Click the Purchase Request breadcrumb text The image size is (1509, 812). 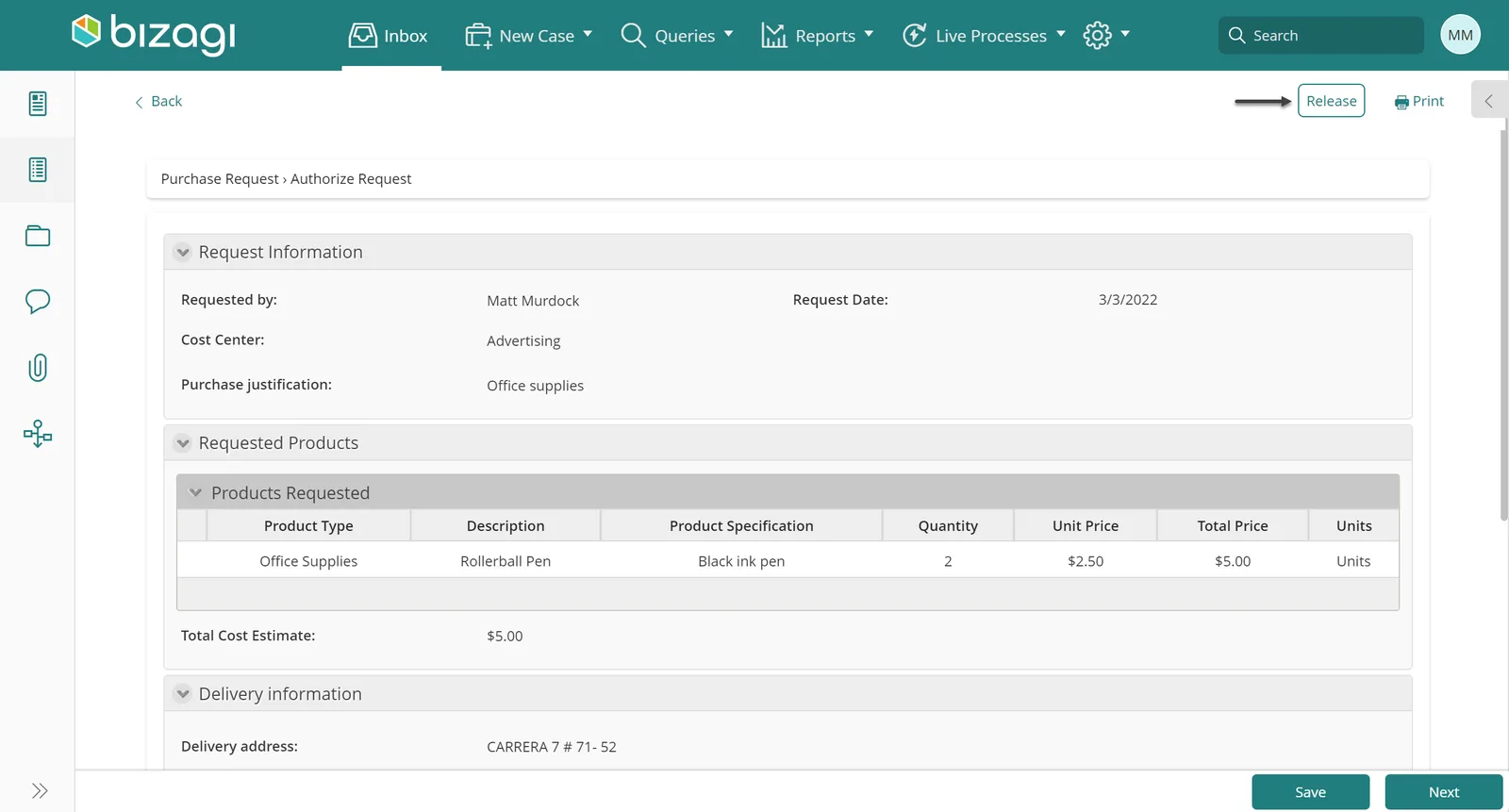pos(220,179)
